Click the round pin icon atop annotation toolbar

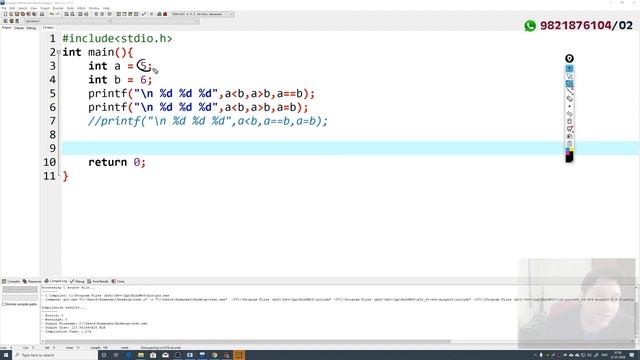coord(569,58)
